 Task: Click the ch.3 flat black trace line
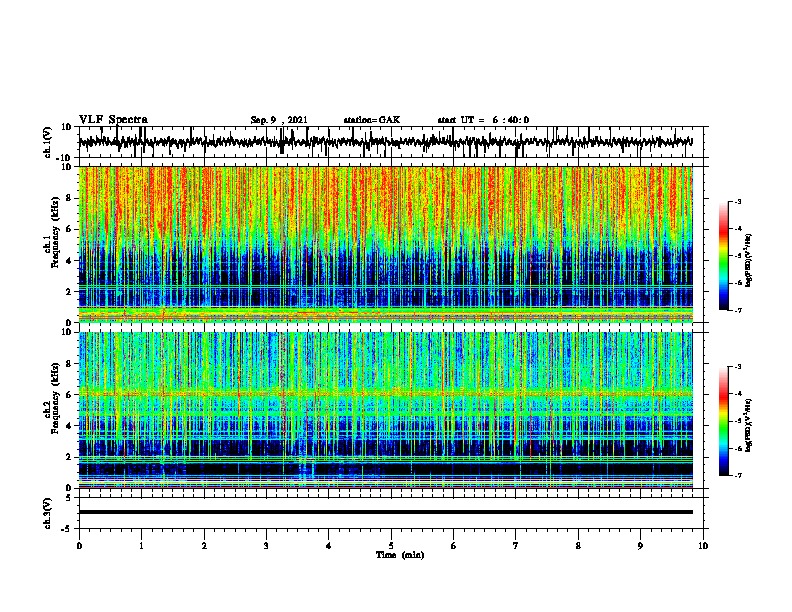386,512
